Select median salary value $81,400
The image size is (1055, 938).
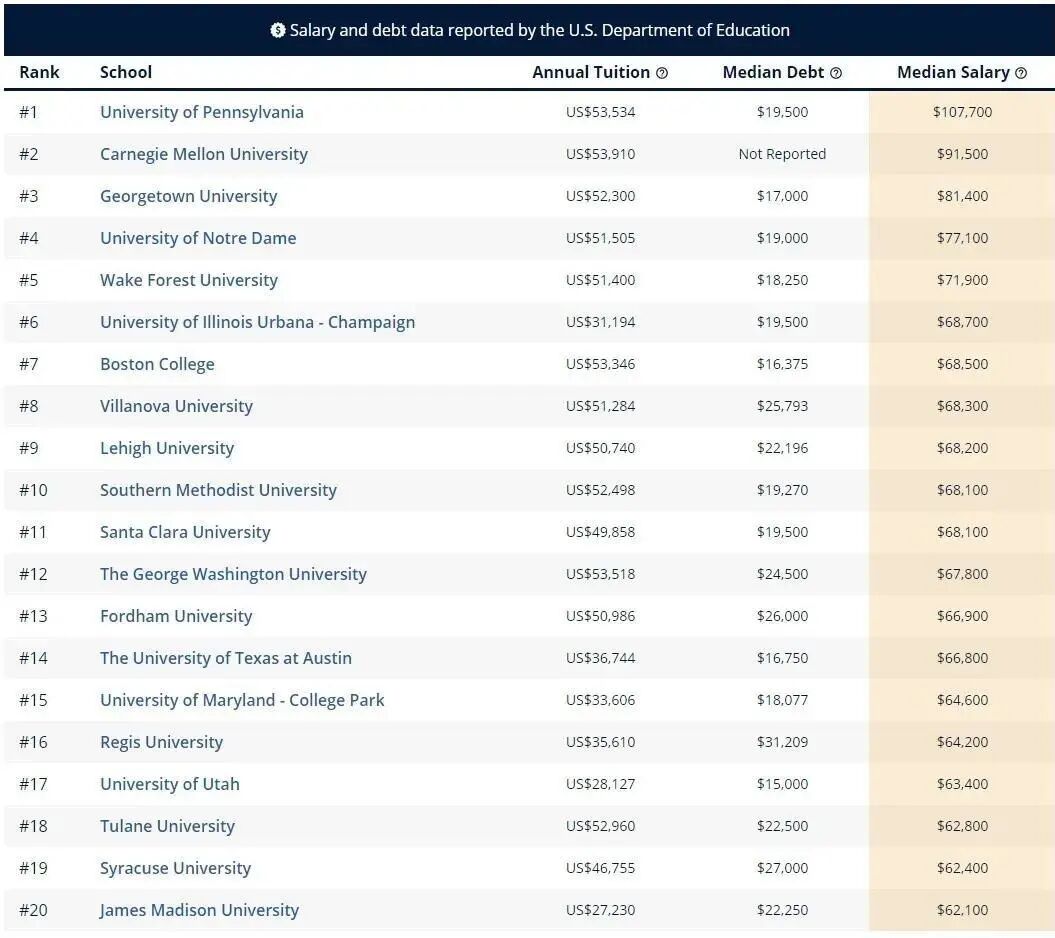(x=962, y=196)
